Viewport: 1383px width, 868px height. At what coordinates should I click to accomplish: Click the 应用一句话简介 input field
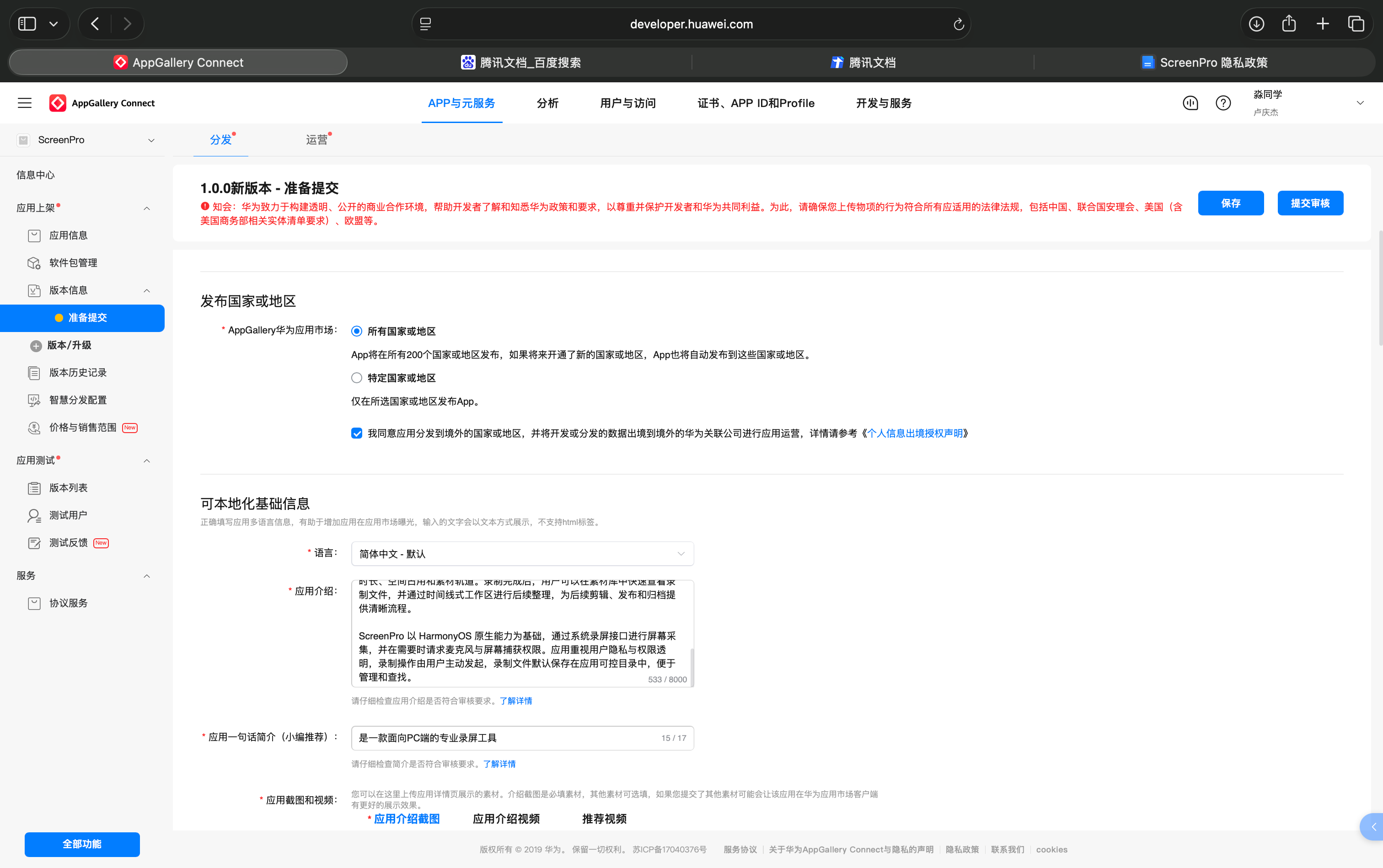pyautogui.click(x=522, y=738)
